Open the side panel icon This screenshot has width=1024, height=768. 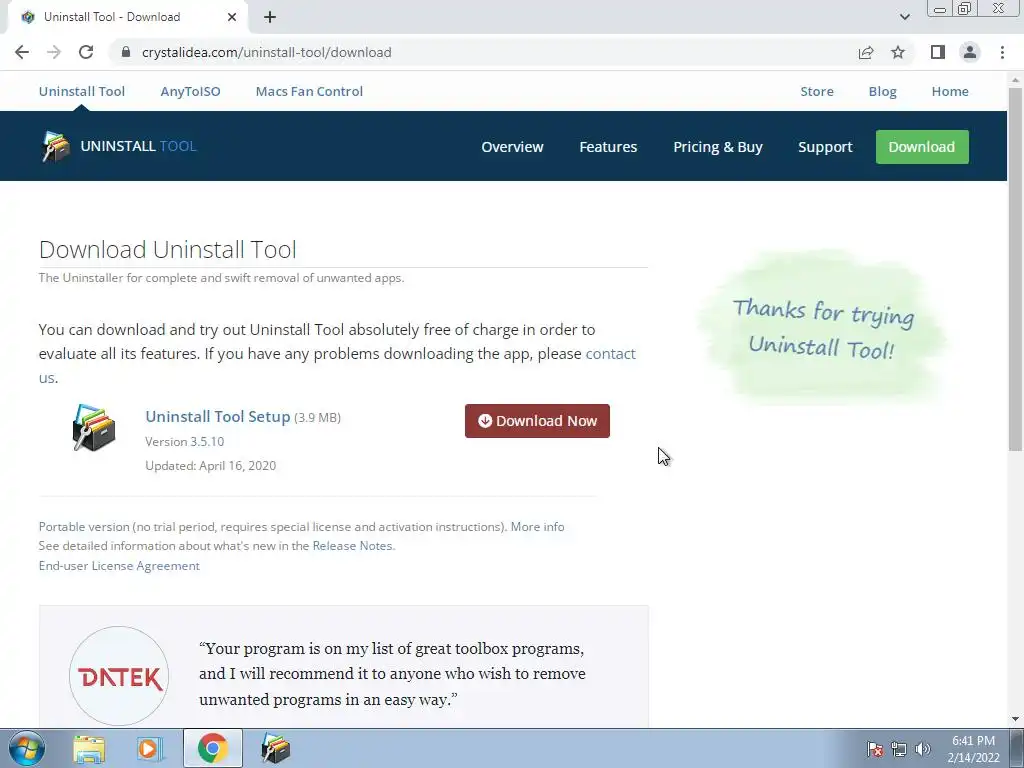938,52
